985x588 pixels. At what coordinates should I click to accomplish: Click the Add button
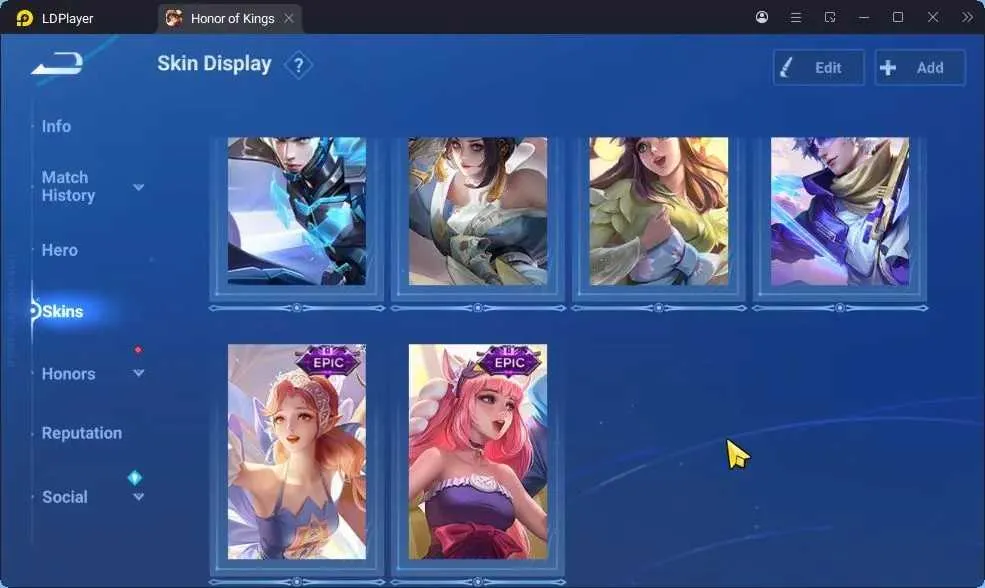click(x=920, y=67)
